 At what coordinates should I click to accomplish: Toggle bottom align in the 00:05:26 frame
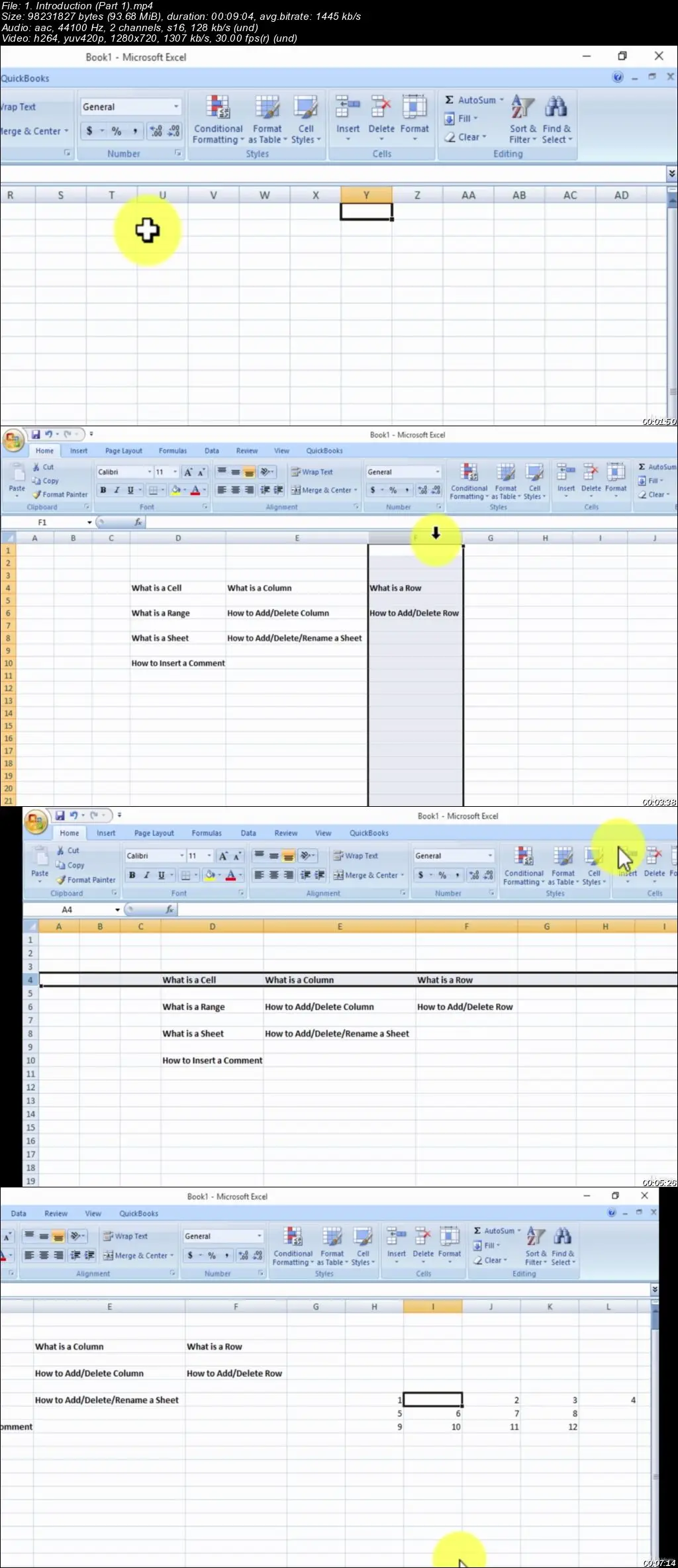289,856
